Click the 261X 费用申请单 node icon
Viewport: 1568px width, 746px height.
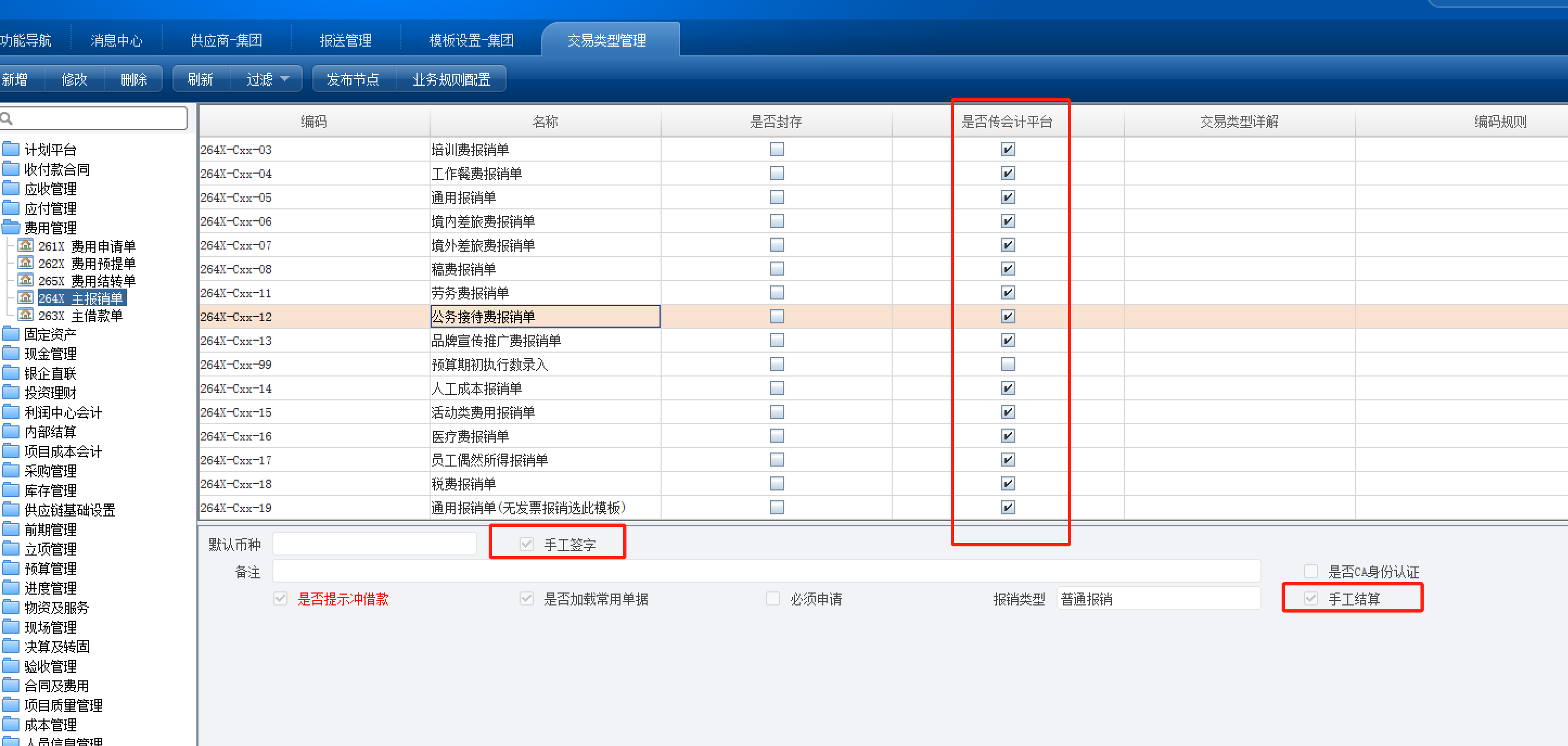pos(25,245)
